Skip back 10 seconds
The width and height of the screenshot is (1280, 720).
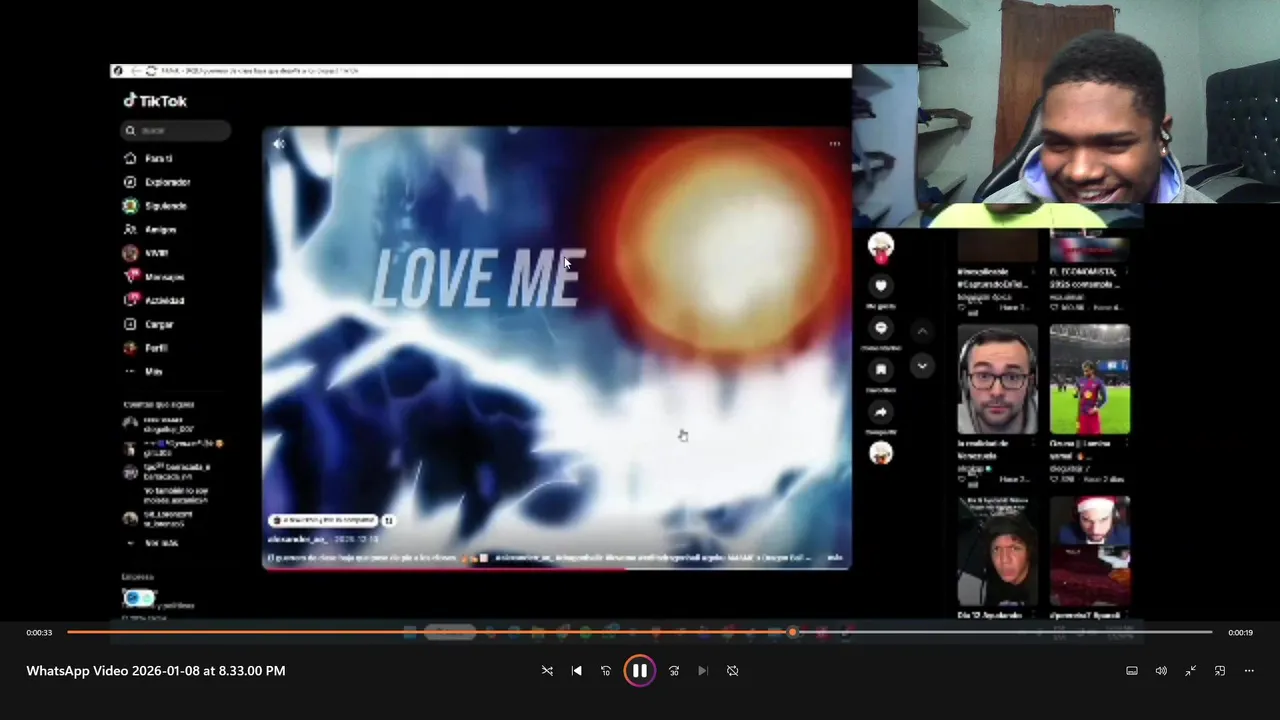605,671
